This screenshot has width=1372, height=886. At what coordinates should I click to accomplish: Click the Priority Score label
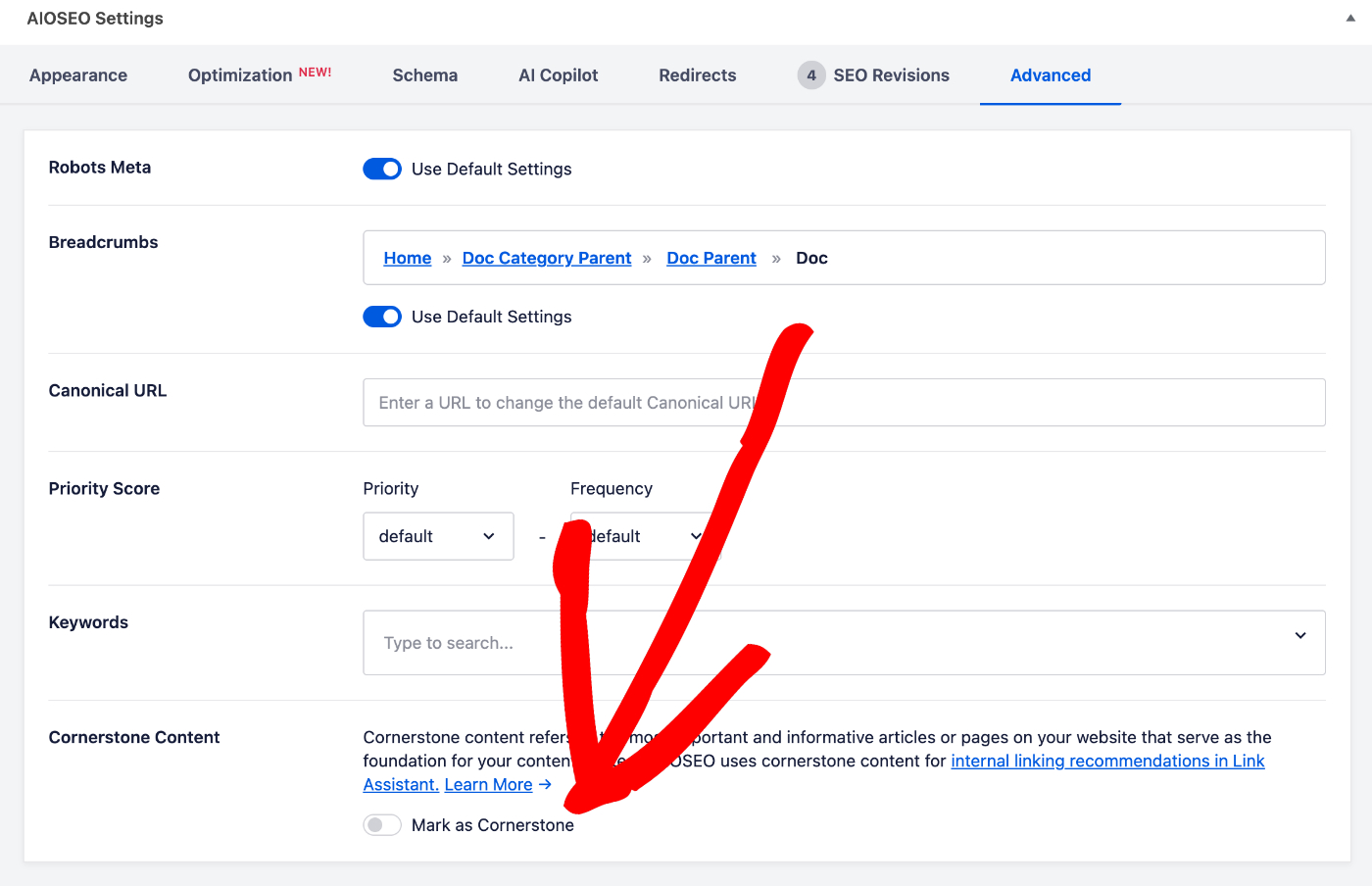[104, 488]
